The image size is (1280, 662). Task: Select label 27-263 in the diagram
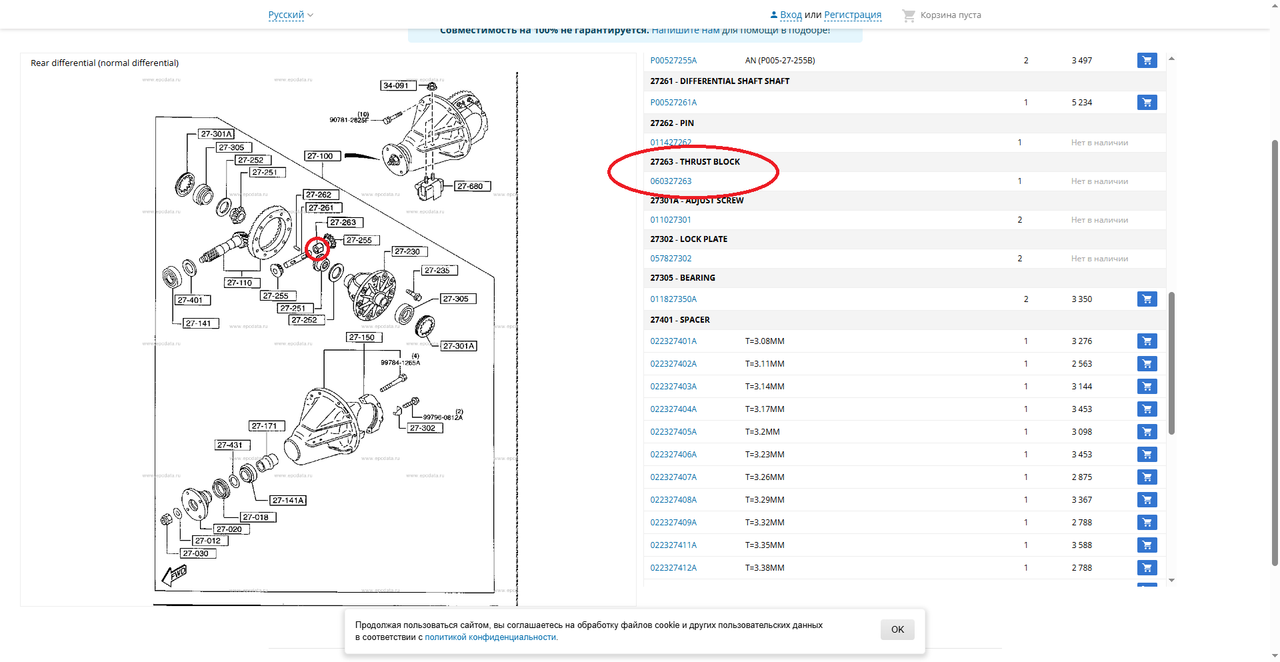pos(343,222)
